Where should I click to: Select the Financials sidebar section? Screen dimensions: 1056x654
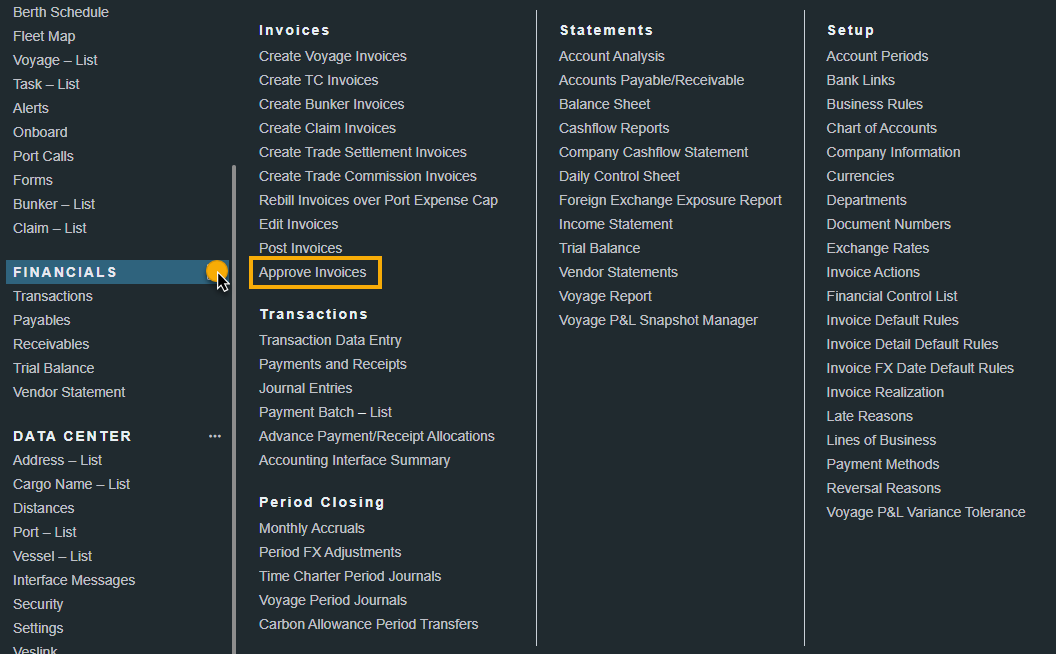click(65, 272)
